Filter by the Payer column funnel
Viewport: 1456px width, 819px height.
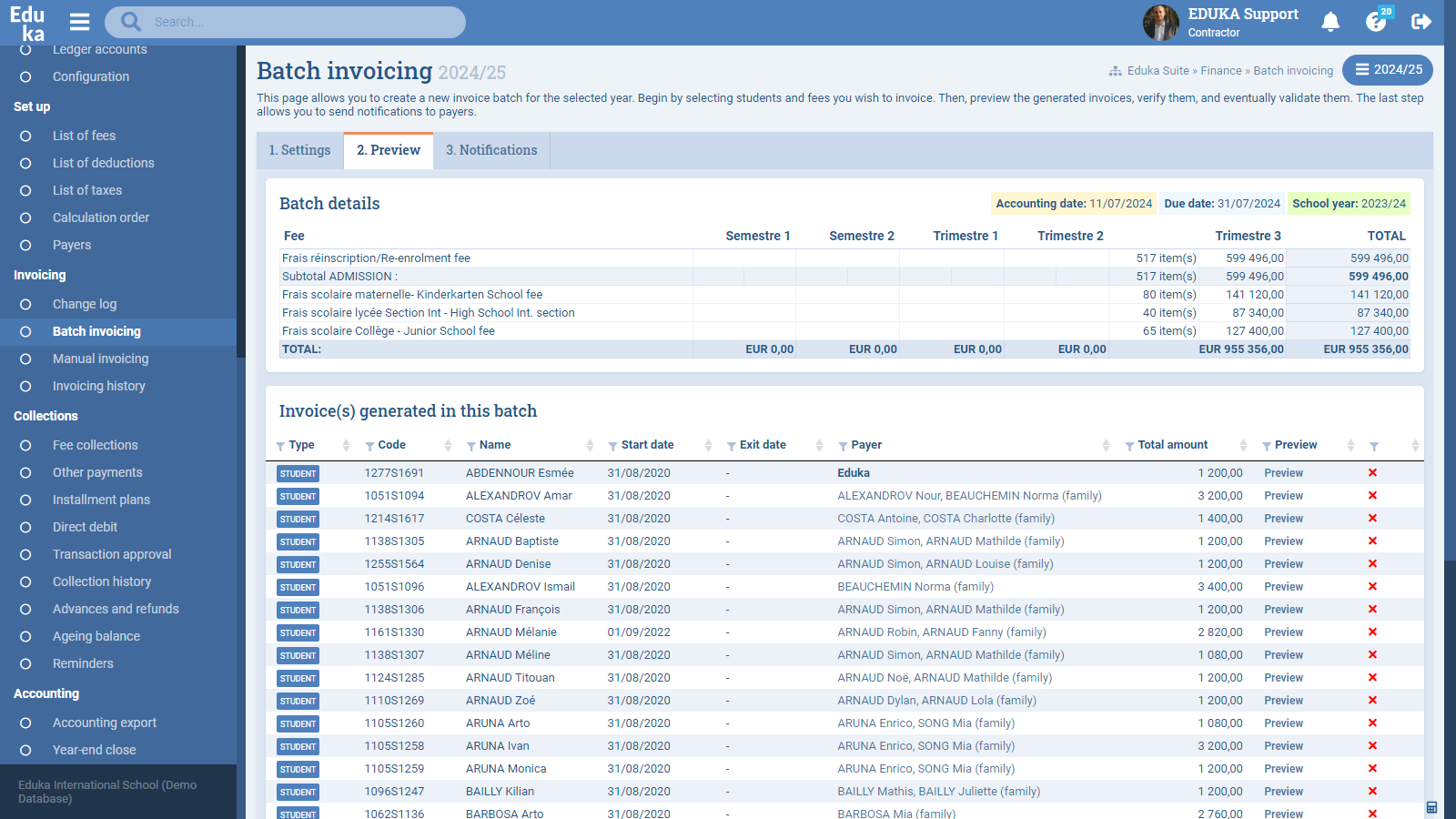point(843,446)
